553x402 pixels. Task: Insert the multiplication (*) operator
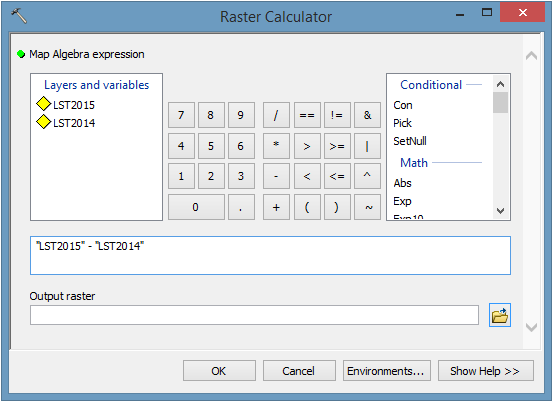(276, 146)
